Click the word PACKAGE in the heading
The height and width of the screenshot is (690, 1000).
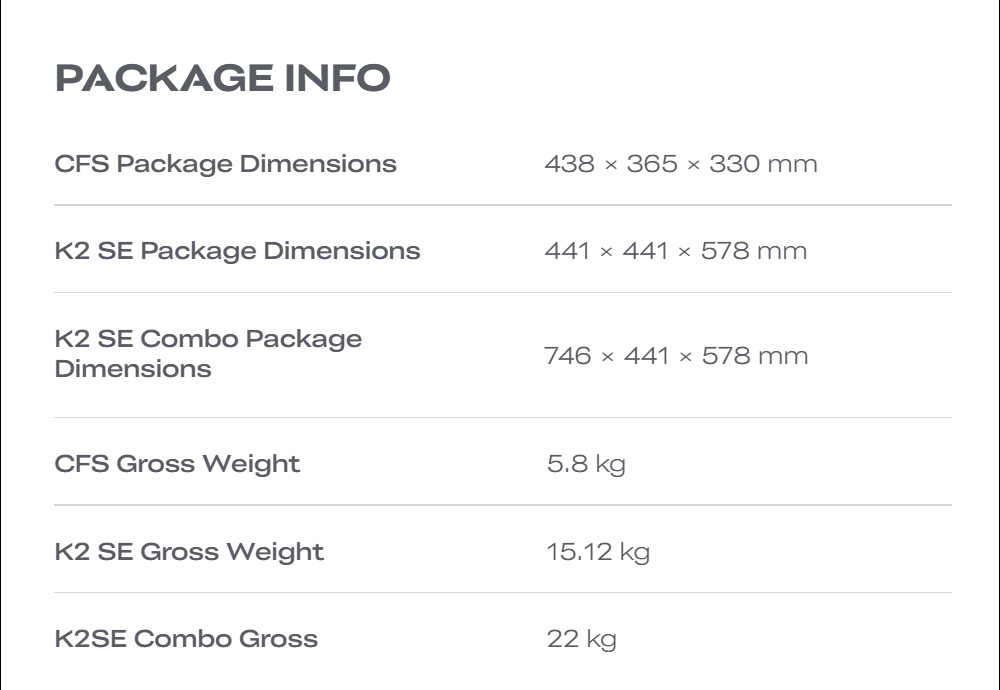(x=163, y=79)
